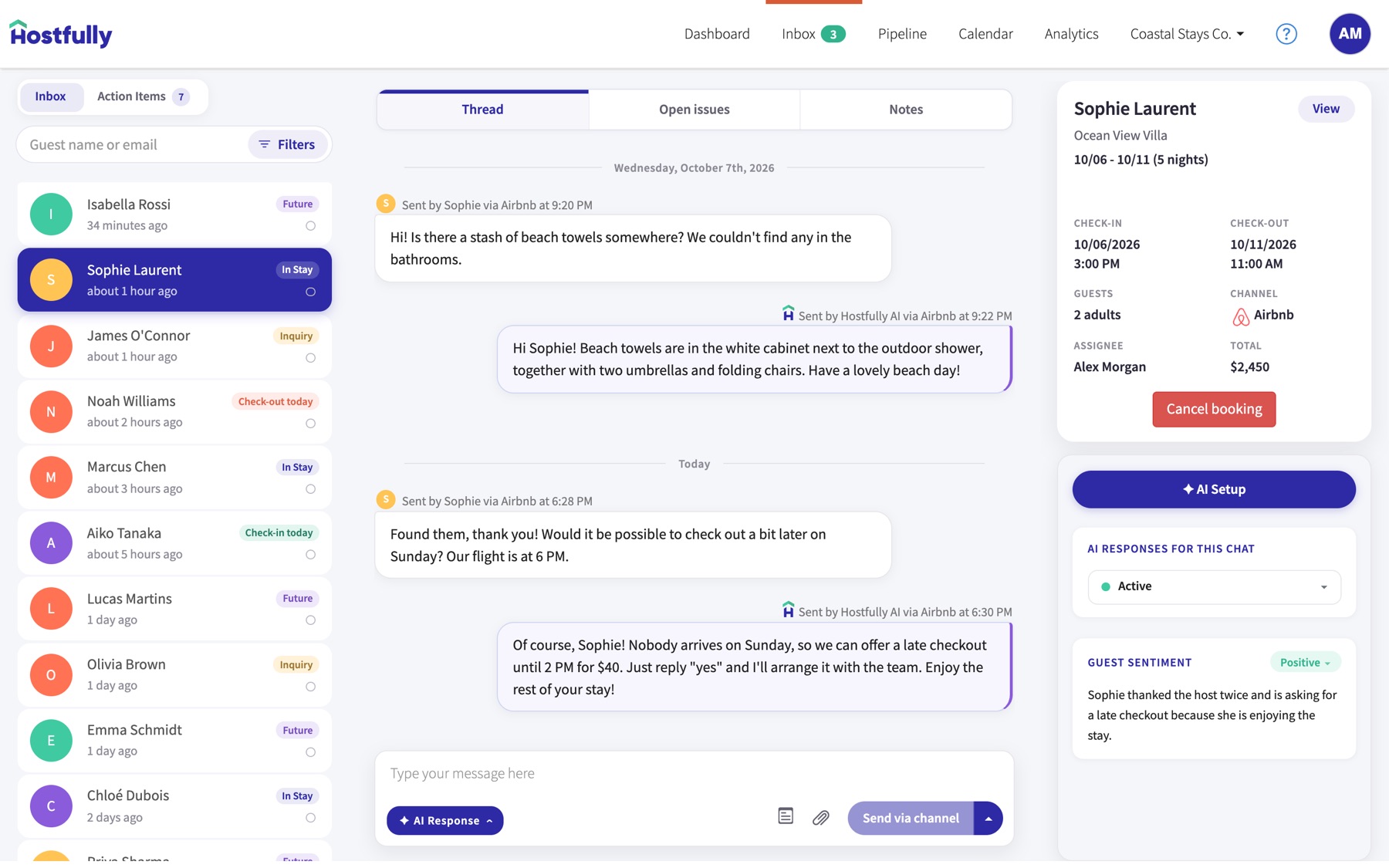The width and height of the screenshot is (1389, 868).
Task: Open the help question mark icon
Action: click(1286, 34)
